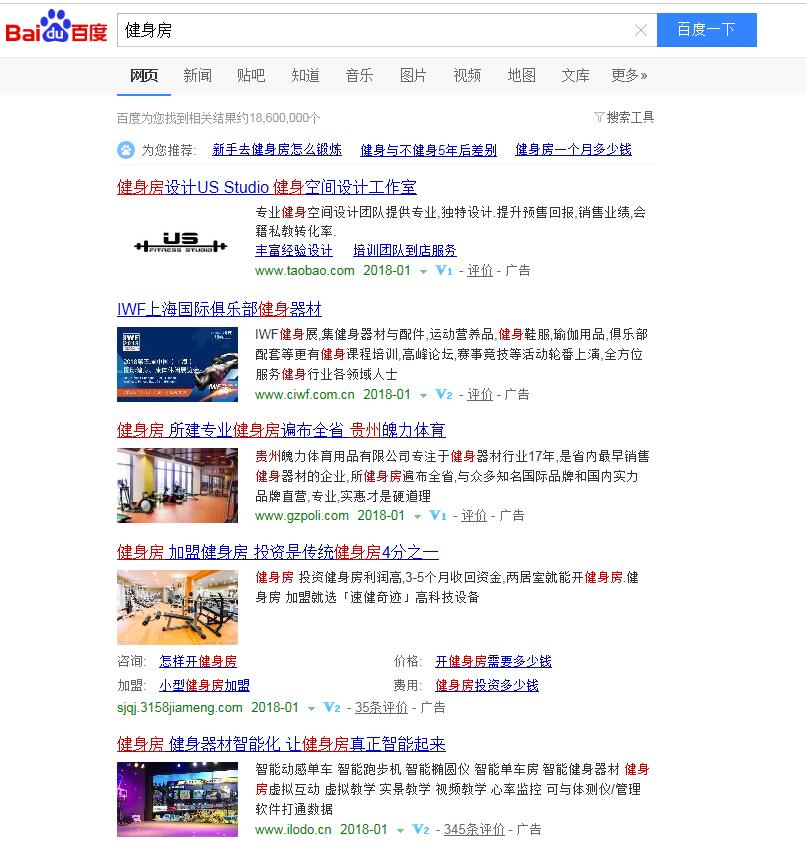Click V2 badge on the 3158jiameng result
The image size is (806, 844).
332,707
